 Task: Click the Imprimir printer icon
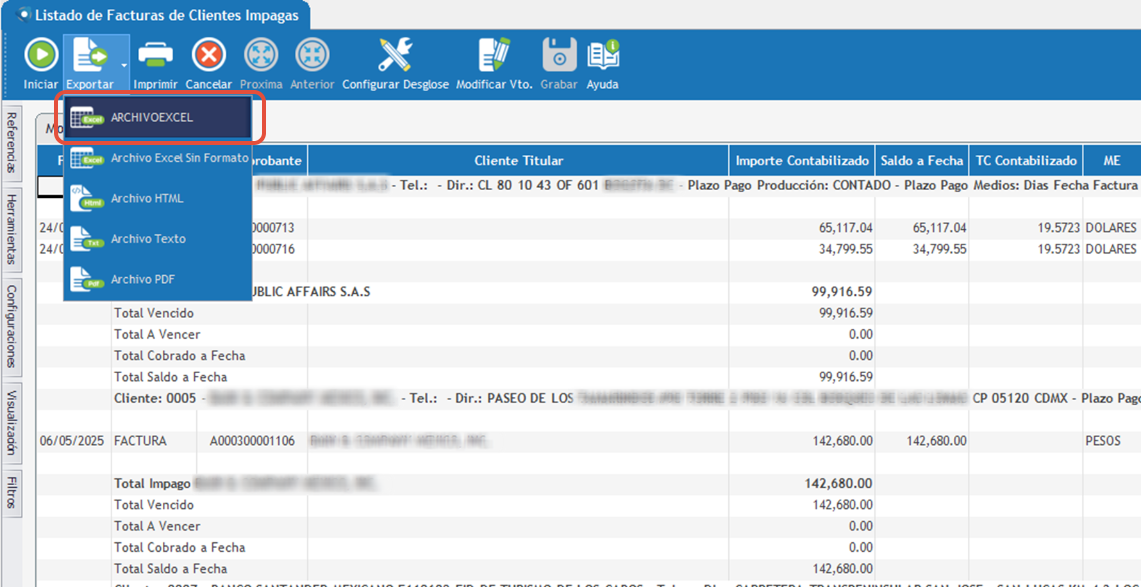[x=156, y=55]
